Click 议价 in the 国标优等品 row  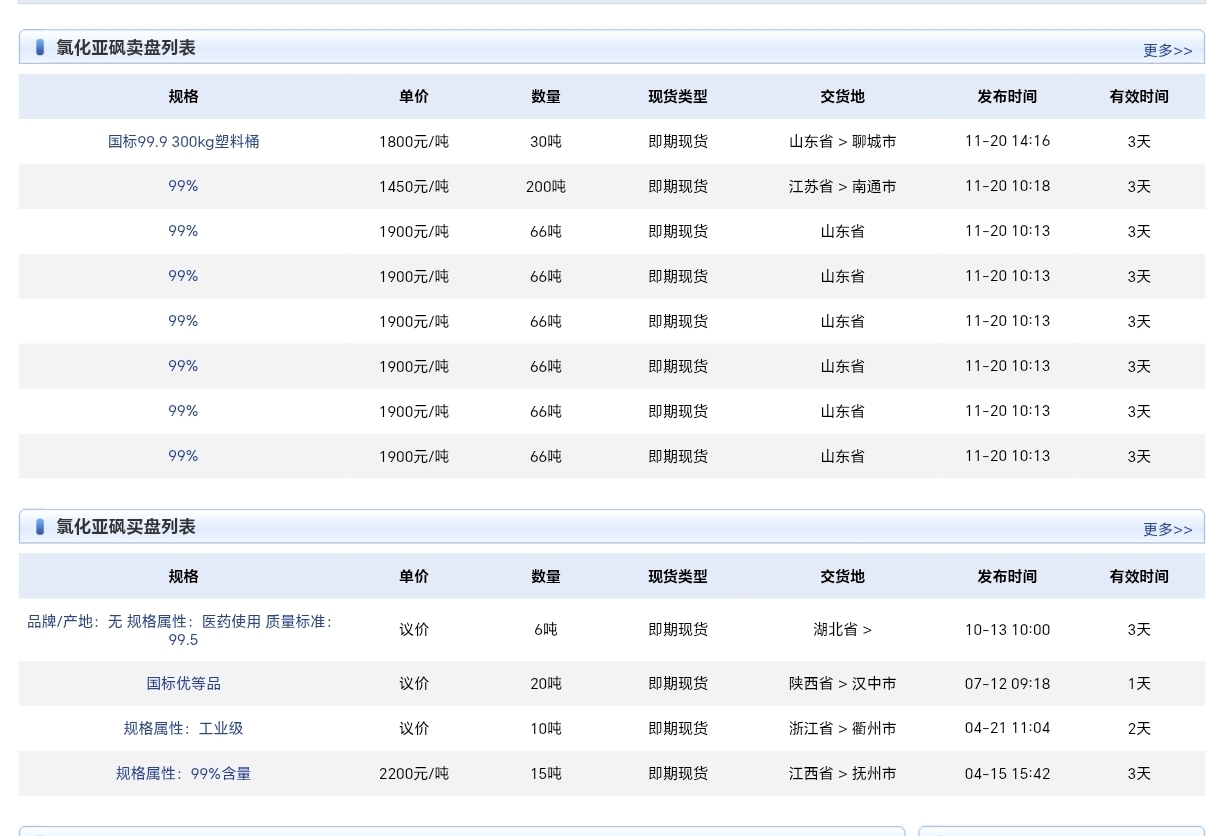(414, 683)
